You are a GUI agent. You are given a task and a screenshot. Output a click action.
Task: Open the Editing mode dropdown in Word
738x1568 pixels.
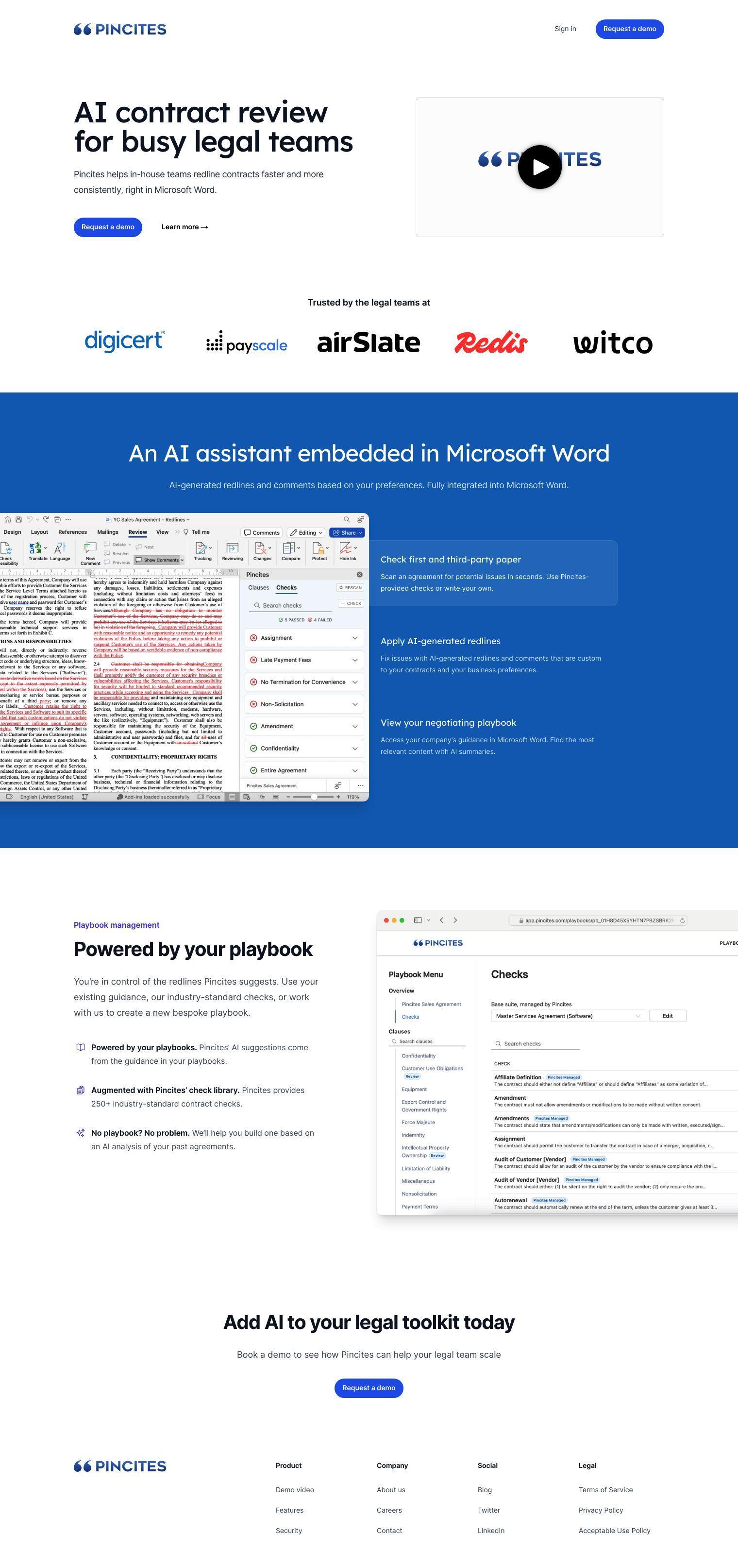[306, 532]
